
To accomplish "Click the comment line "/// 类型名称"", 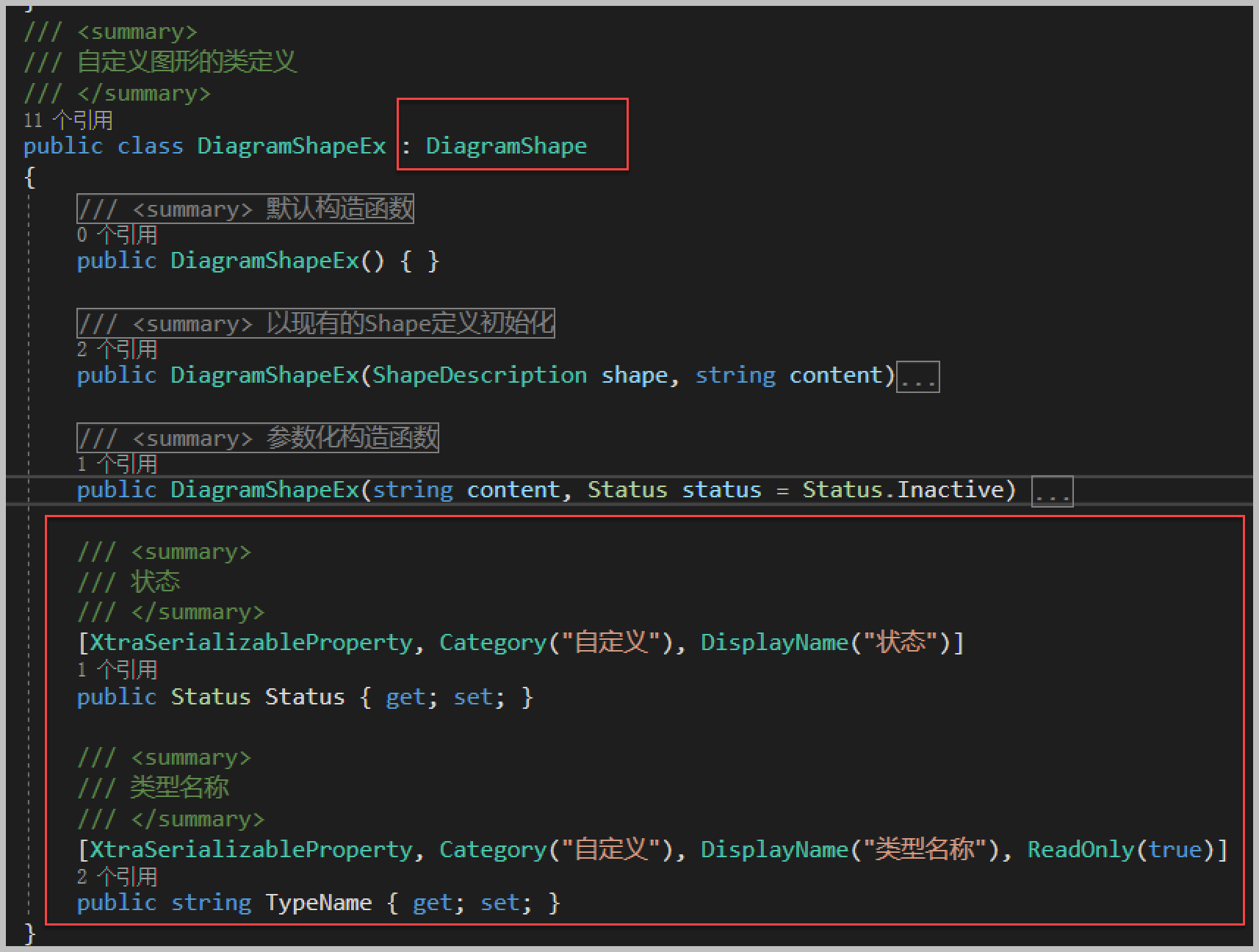I will click(154, 787).
